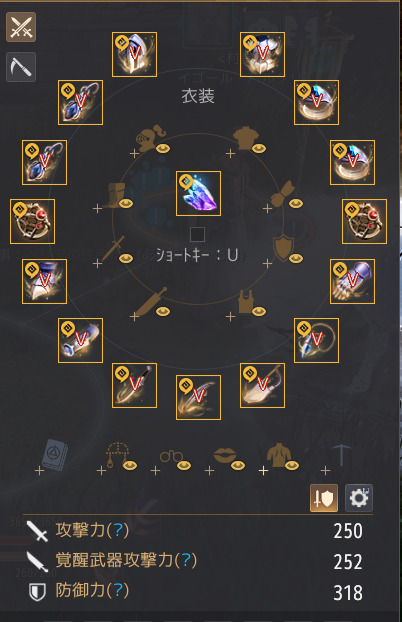Click the bottom awakening weapon slot icon
This screenshot has height=622, width=402.
(x=198, y=397)
